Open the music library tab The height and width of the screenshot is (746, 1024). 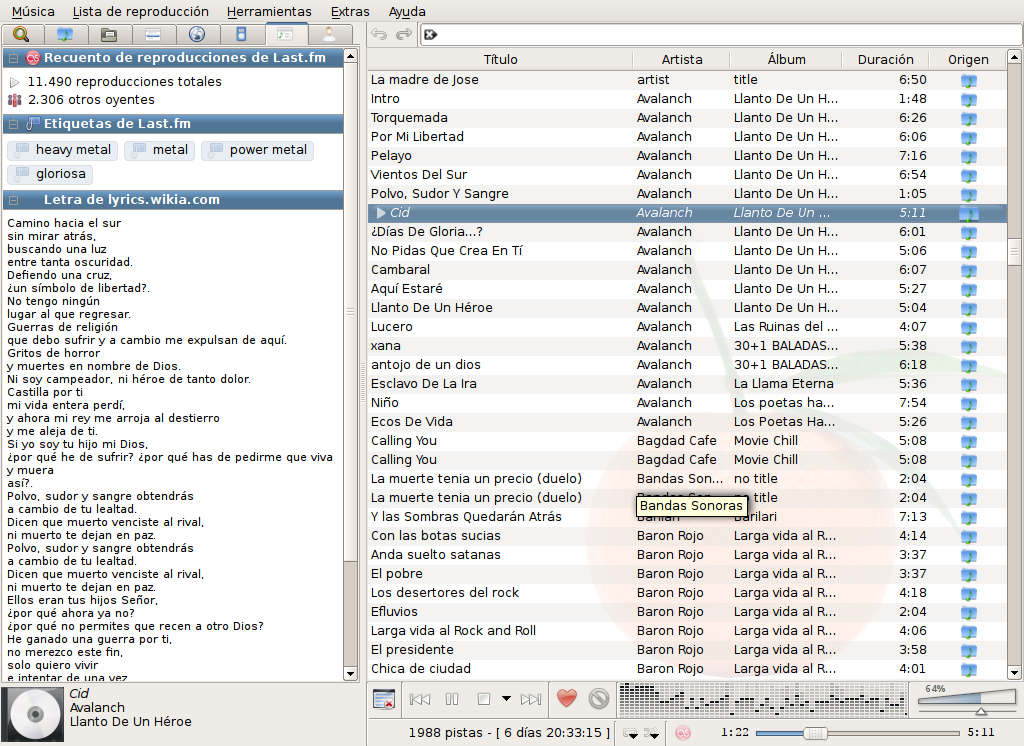(x=65, y=34)
